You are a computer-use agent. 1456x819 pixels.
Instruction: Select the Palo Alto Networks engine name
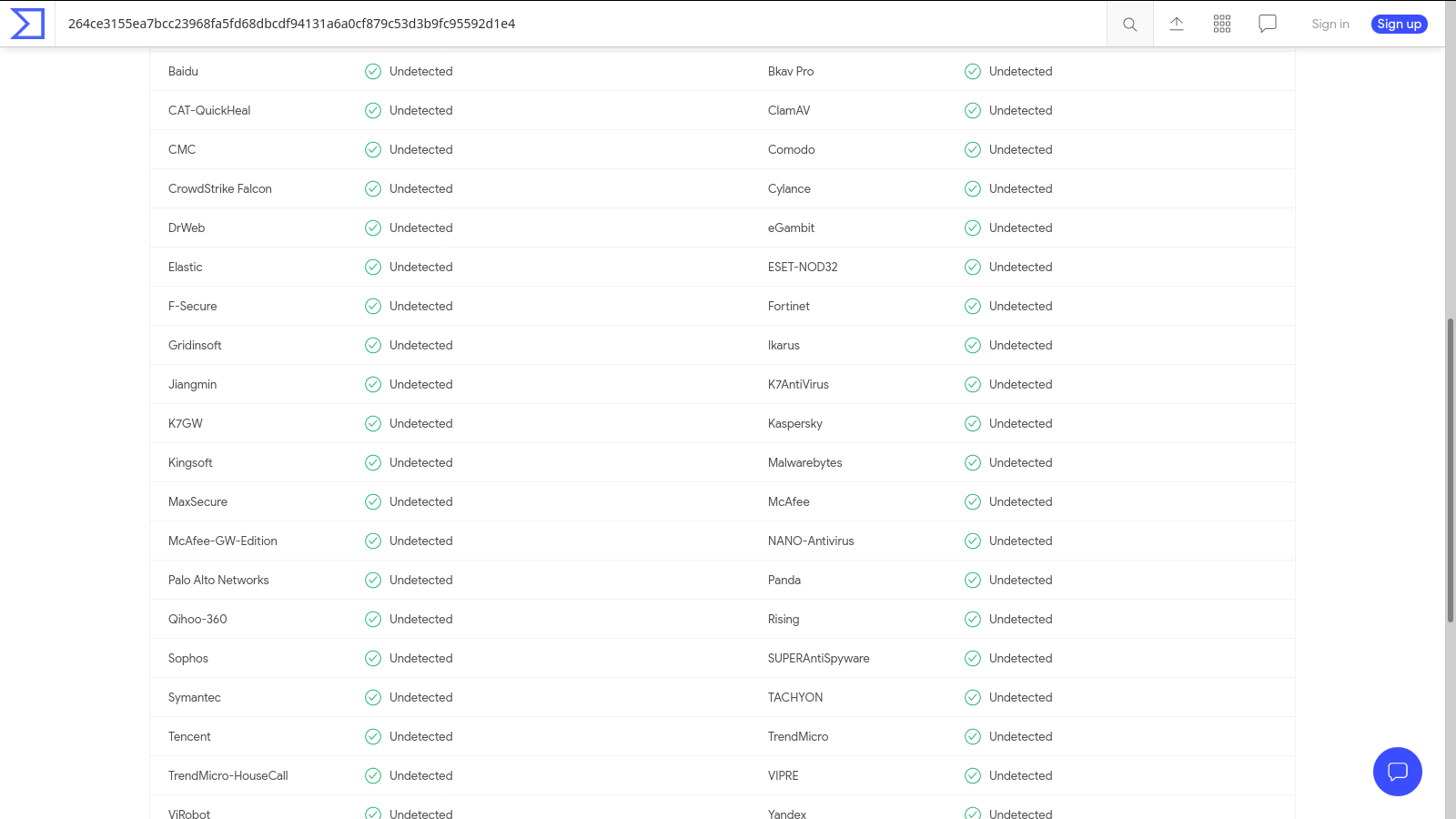point(218,580)
